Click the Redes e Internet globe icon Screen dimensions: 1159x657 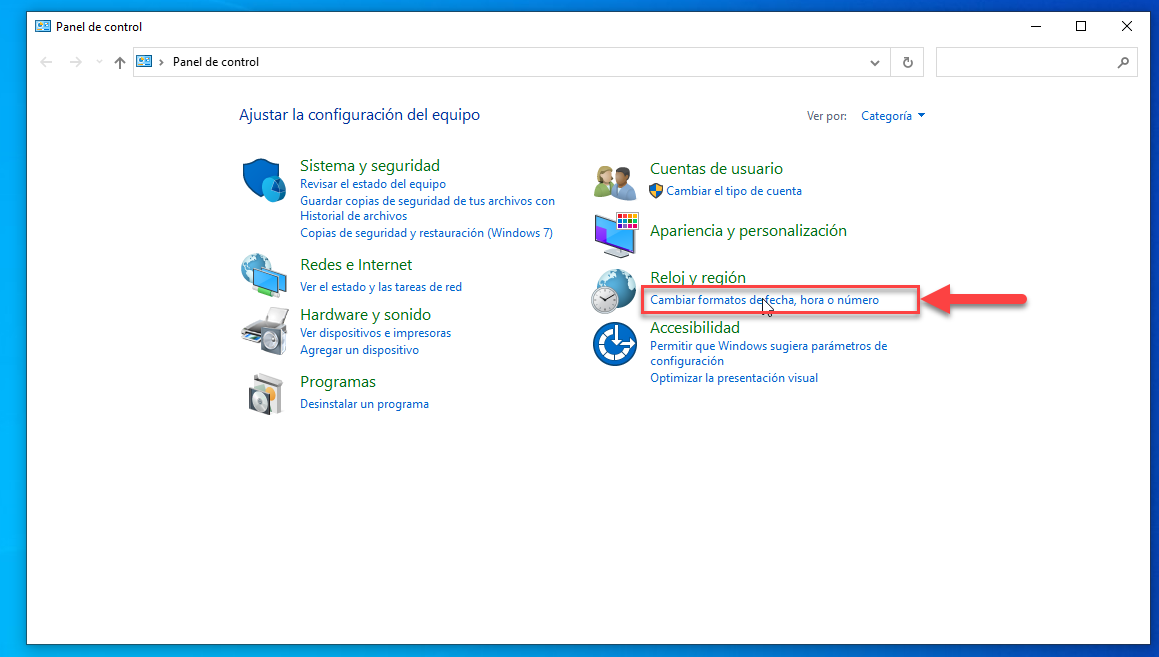(x=264, y=275)
